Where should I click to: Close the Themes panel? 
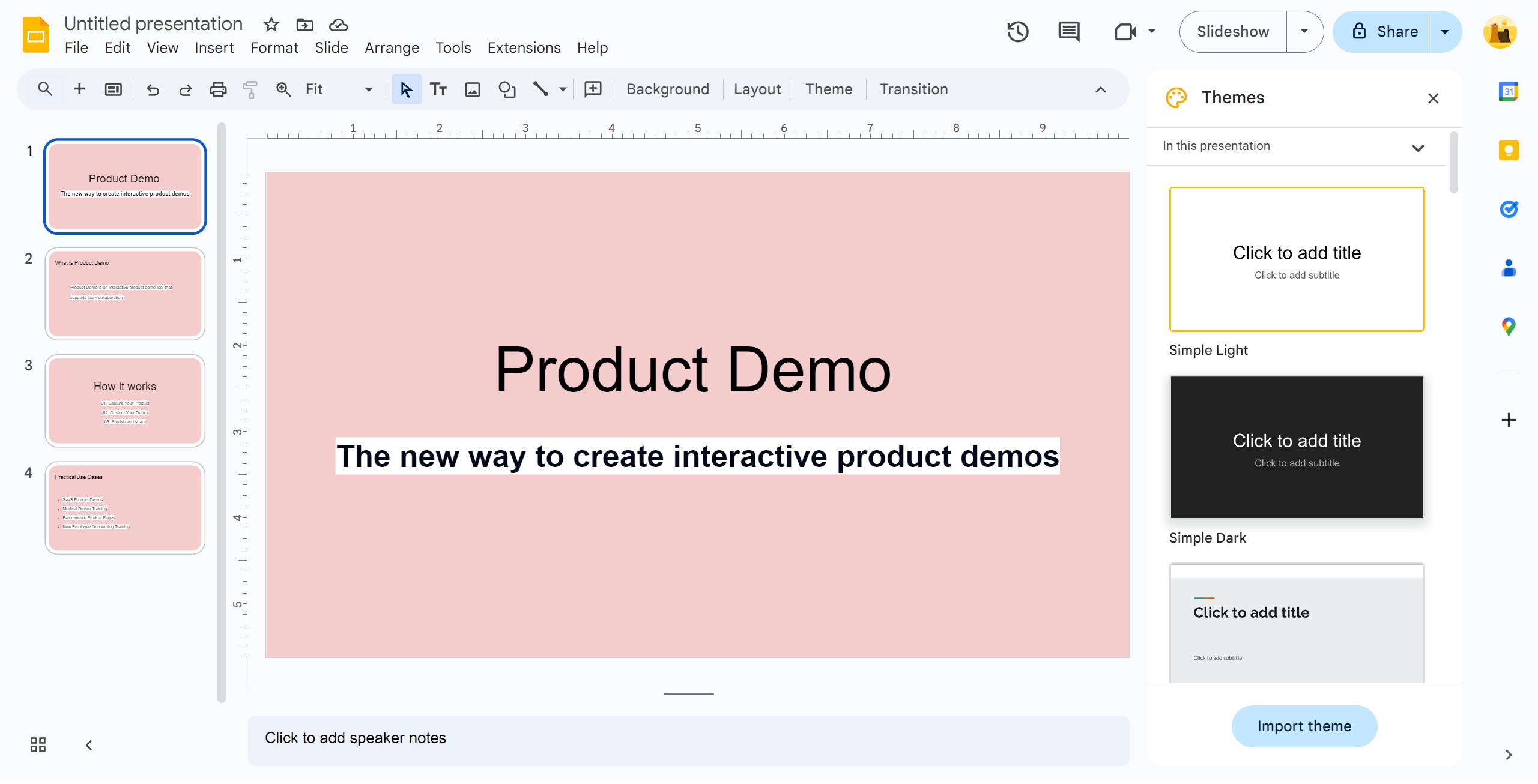click(1433, 98)
